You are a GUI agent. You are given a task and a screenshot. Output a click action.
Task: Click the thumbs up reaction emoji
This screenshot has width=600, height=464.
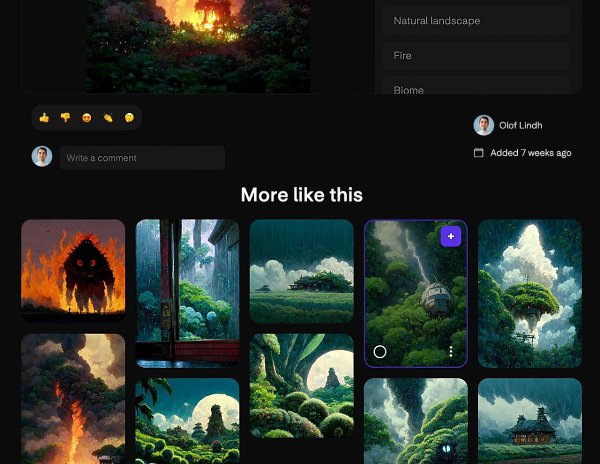(x=44, y=118)
